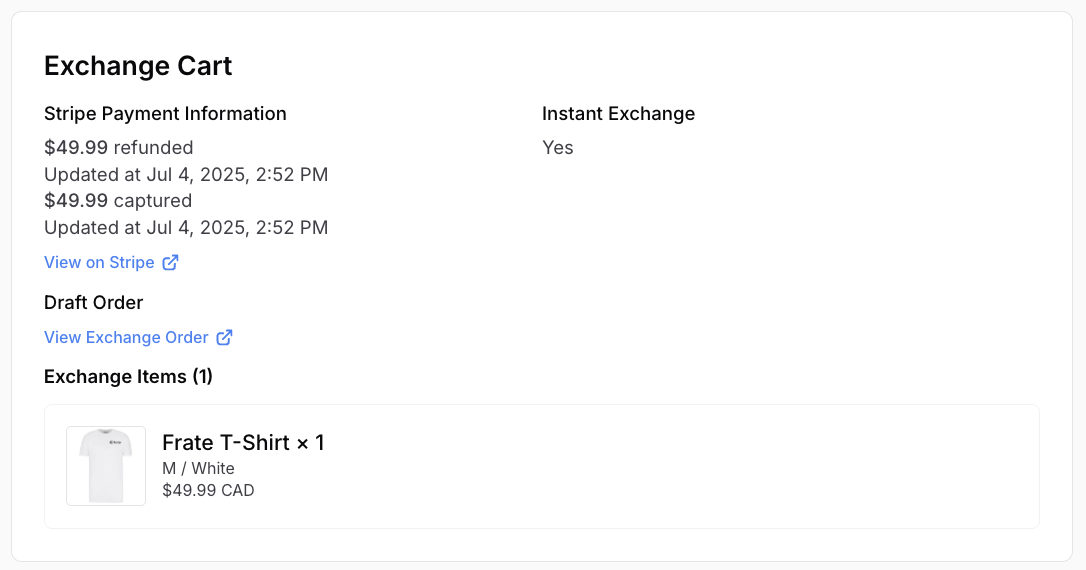1086x570 pixels.
Task: Click the Exchange Cart heading
Action: coord(138,66)
